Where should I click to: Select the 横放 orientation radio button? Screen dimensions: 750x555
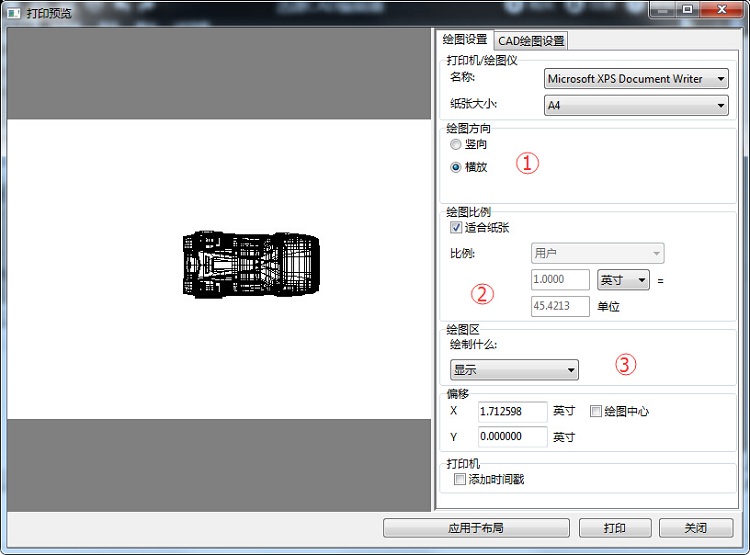(x=456, y=167)
